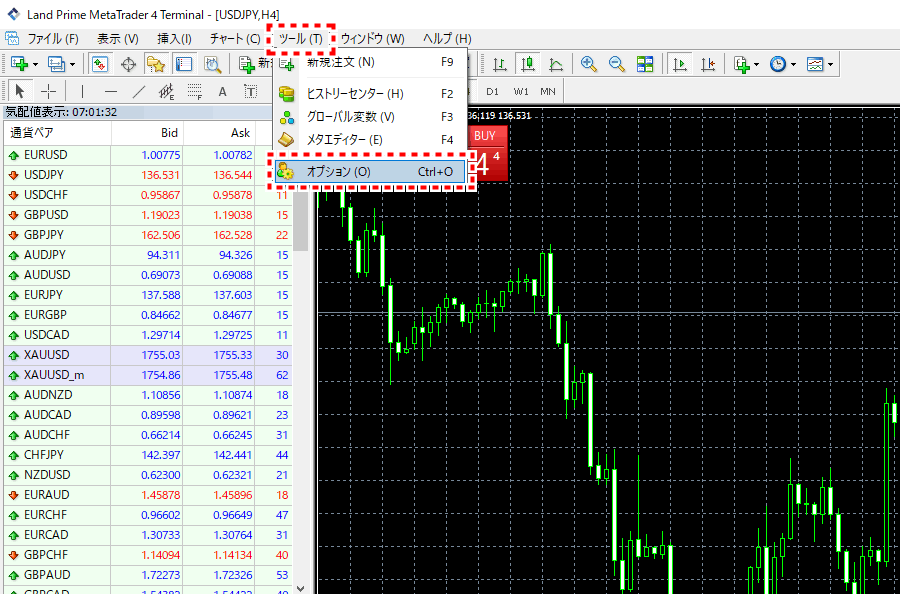Viewport: 900px width, 594px height.
Task: Select the EURAUD symbol row
Action: (148, 495)
